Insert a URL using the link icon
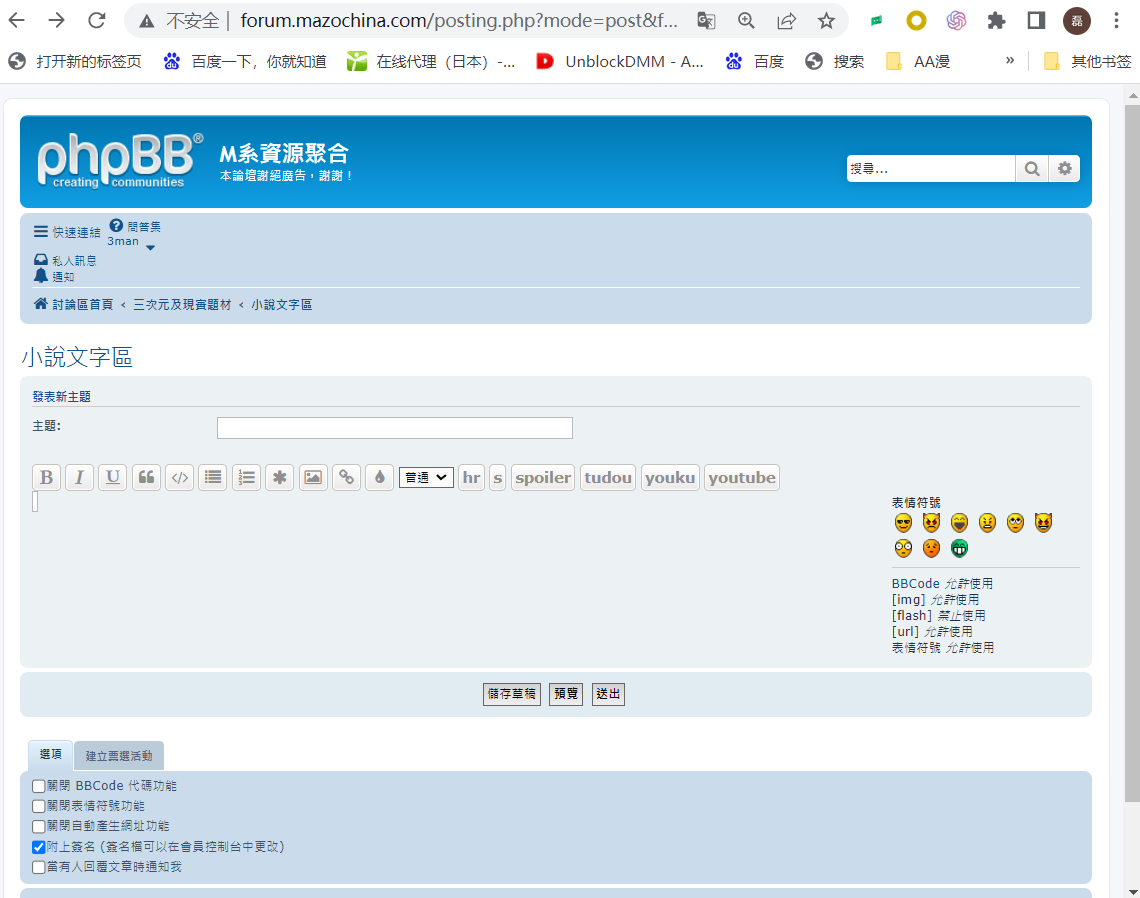Viewport: 1140px width, 898px height. click(x=346, y=478)
